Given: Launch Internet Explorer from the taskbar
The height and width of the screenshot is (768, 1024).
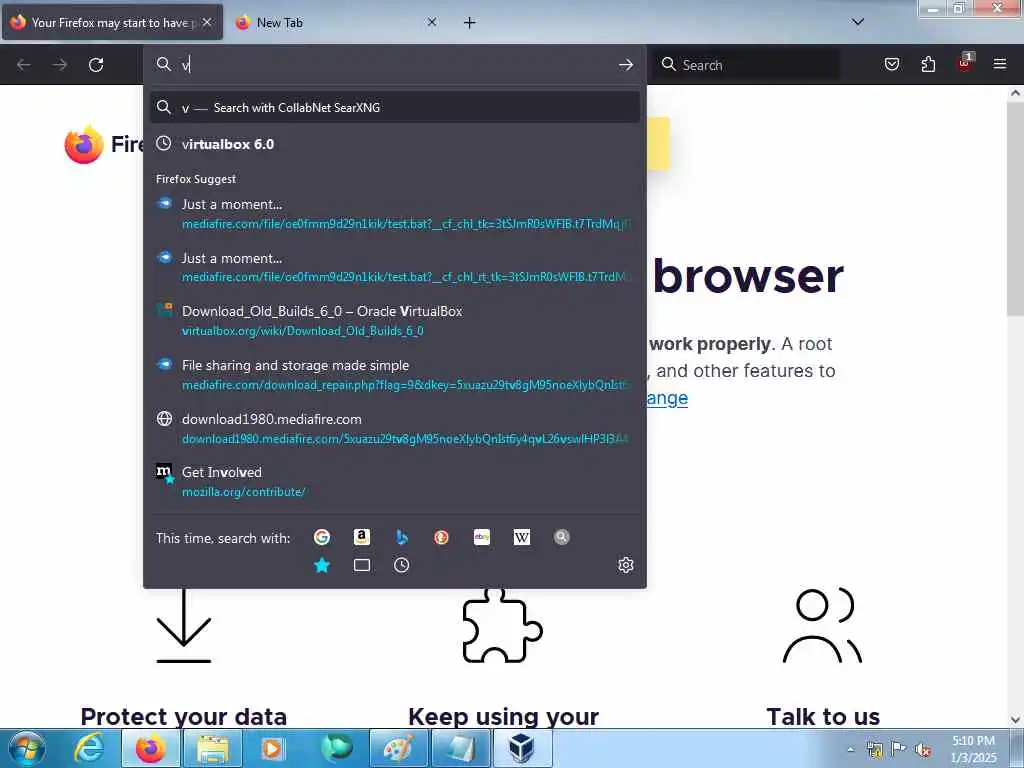Looking at the screenshot, I should [x=89, y=748].
